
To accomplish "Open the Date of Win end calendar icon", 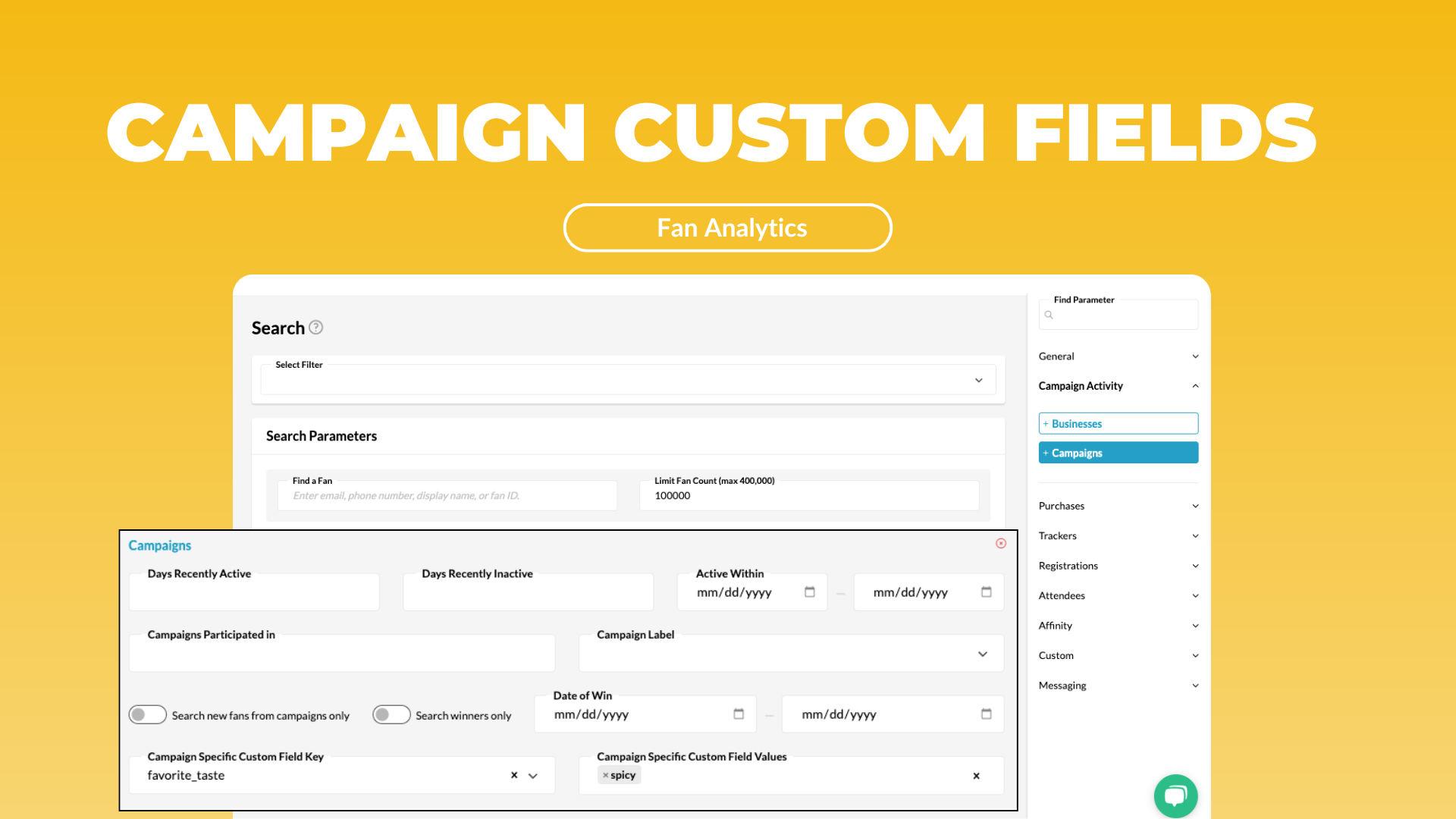I will point(987,714).
